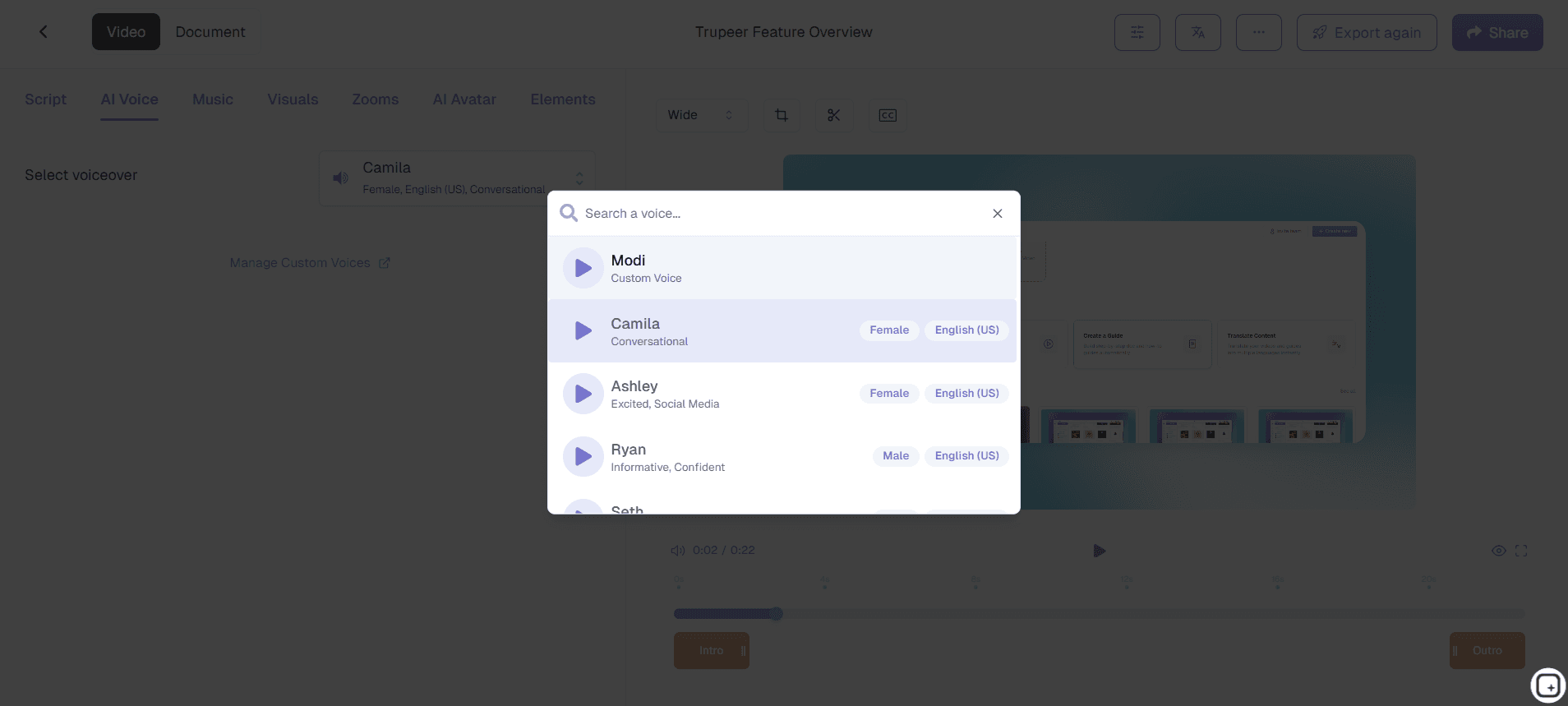
Task: Open the Elements tab
Action: pyautogui.click(x=563, y=99)
